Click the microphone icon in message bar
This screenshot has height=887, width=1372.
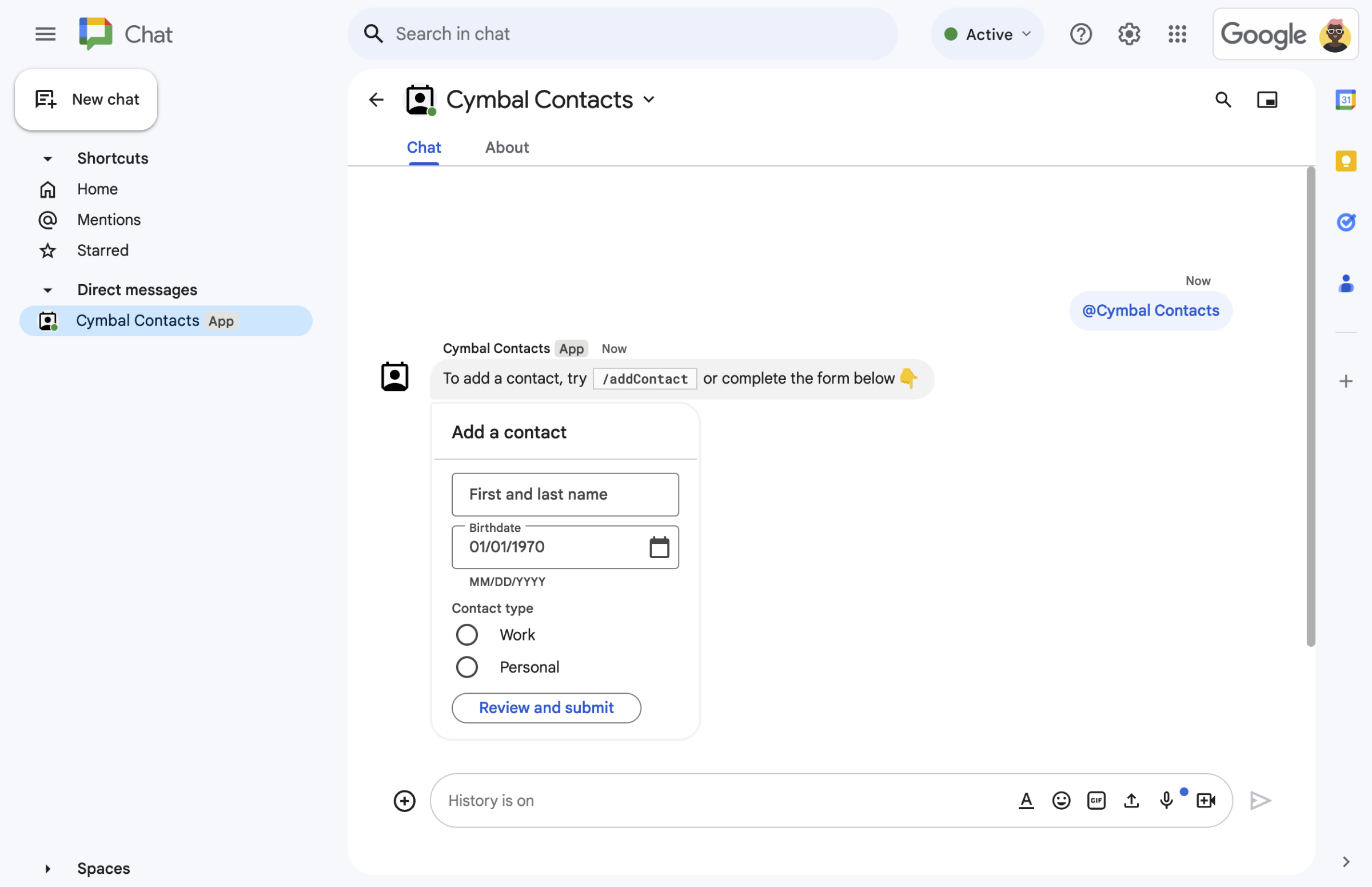pos(1166,799)
